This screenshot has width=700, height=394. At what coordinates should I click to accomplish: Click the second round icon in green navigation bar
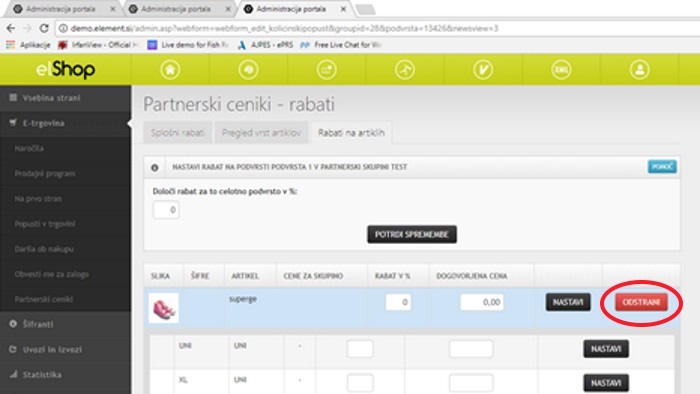point(248,70)
